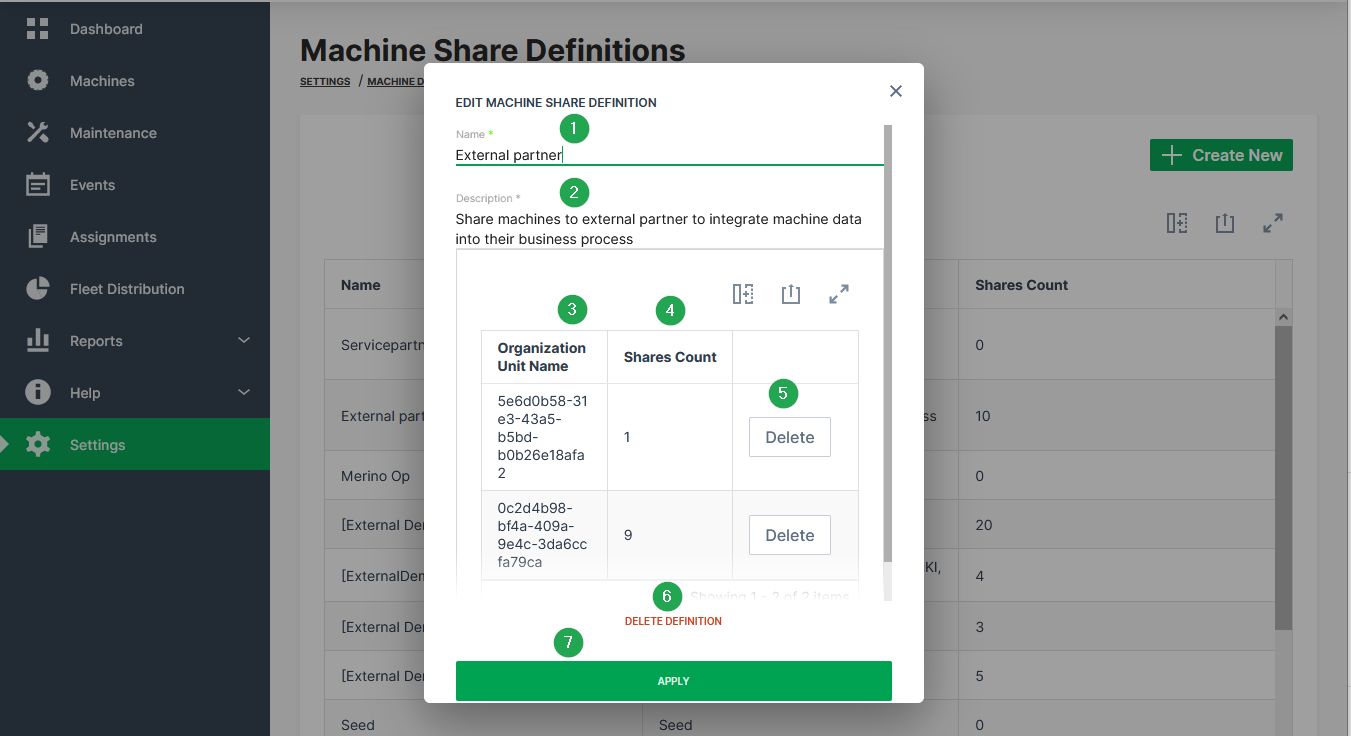1351x736 pixels.
Task: Click the Fleet Distribution pie chart icon
Action: coord(37,289)
